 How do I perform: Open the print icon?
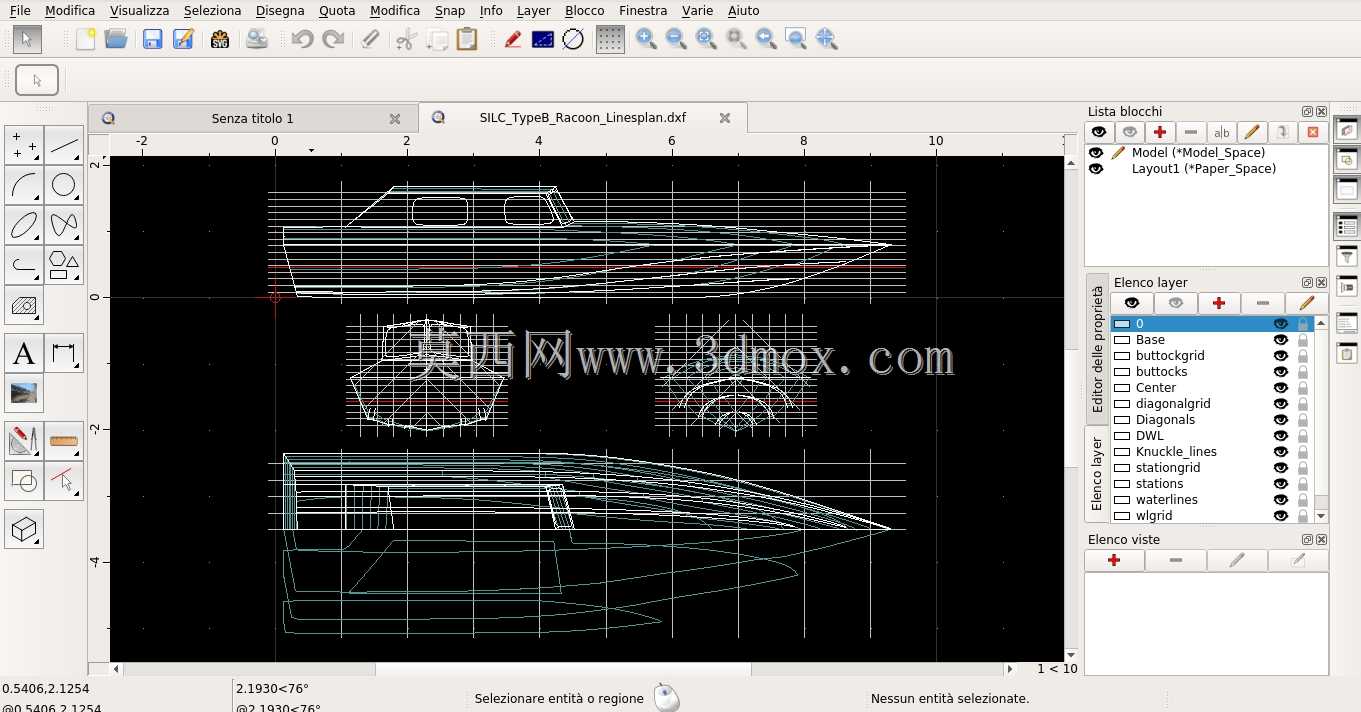[x=257, y=39]
